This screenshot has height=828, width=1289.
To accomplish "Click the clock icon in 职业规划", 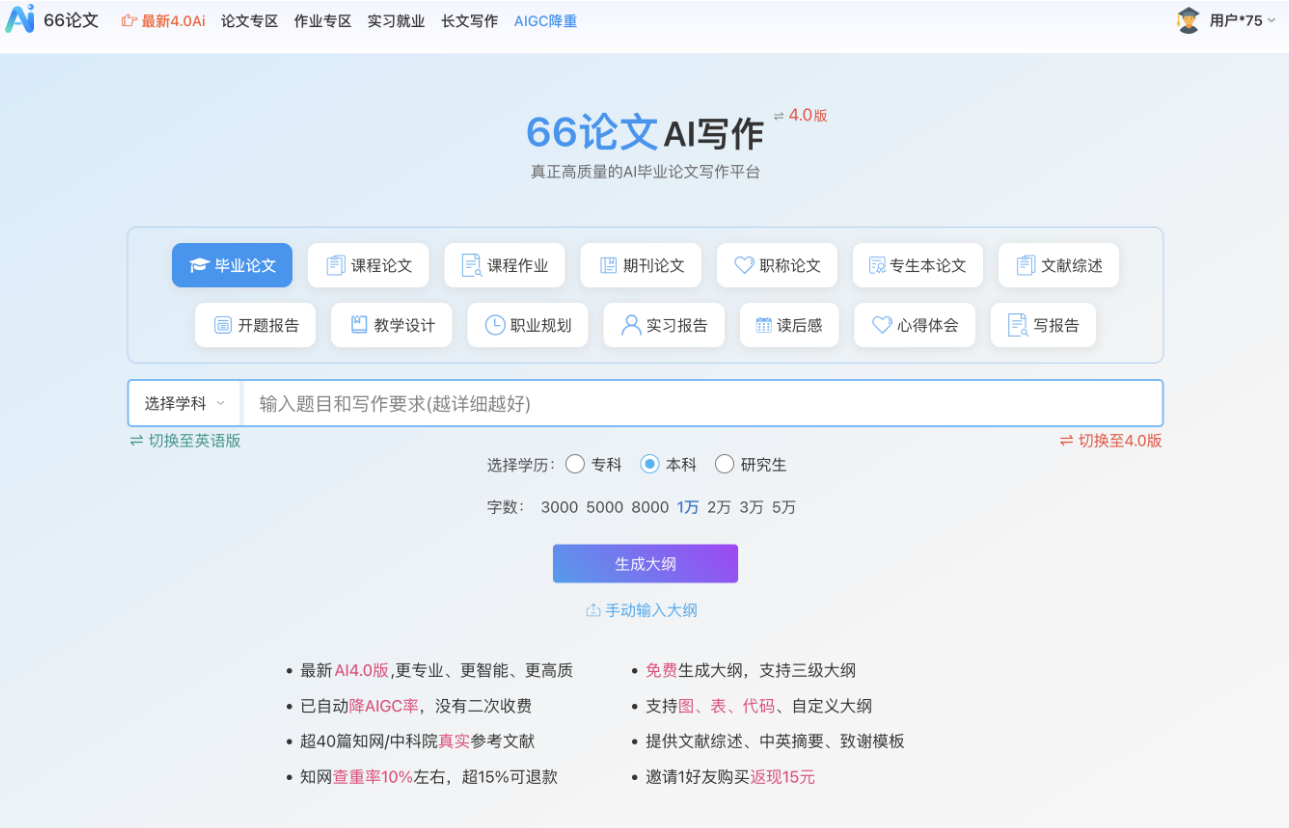I will pyautogui.click(x=495, y=325).
